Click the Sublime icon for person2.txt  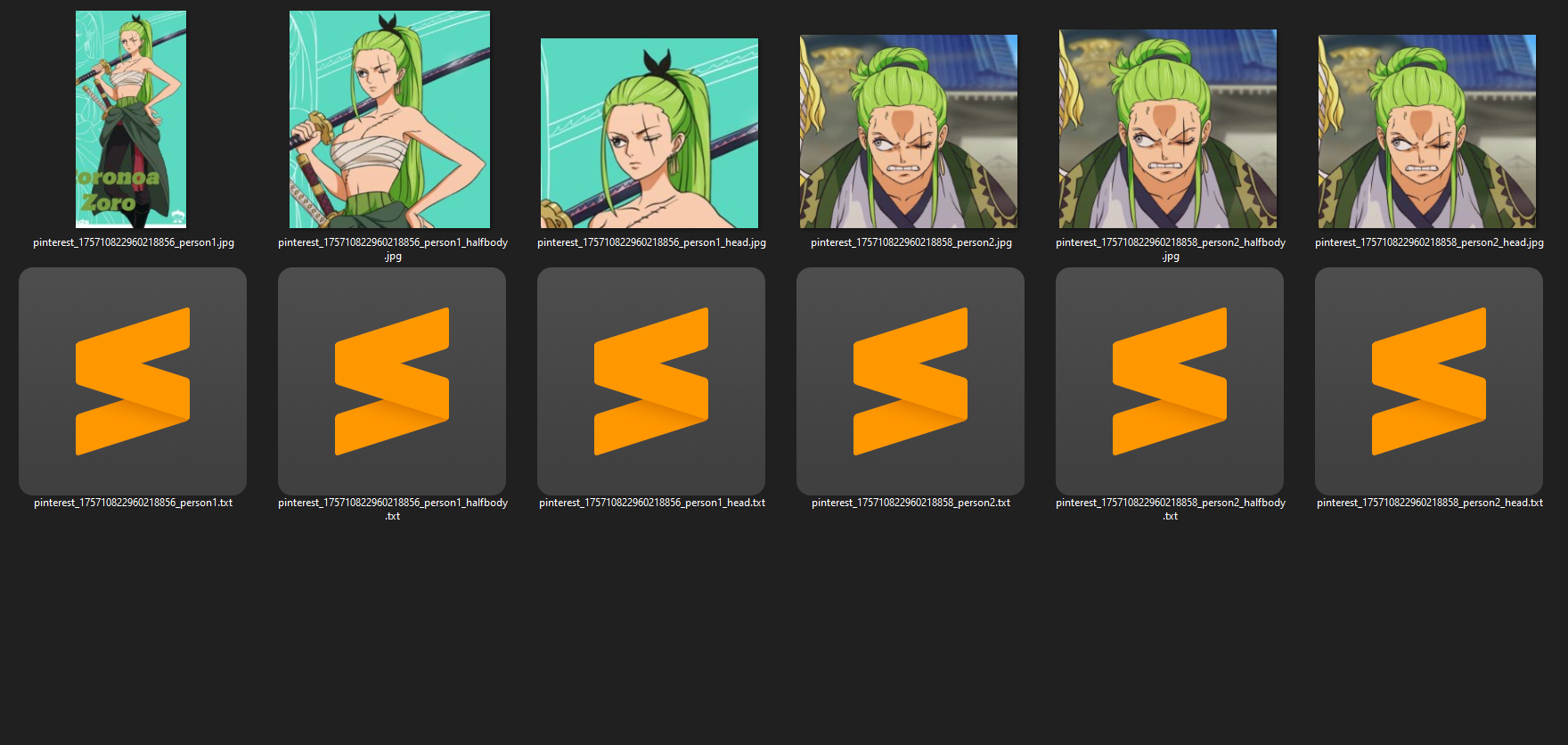pyautogui.click(x=911, y=381)
